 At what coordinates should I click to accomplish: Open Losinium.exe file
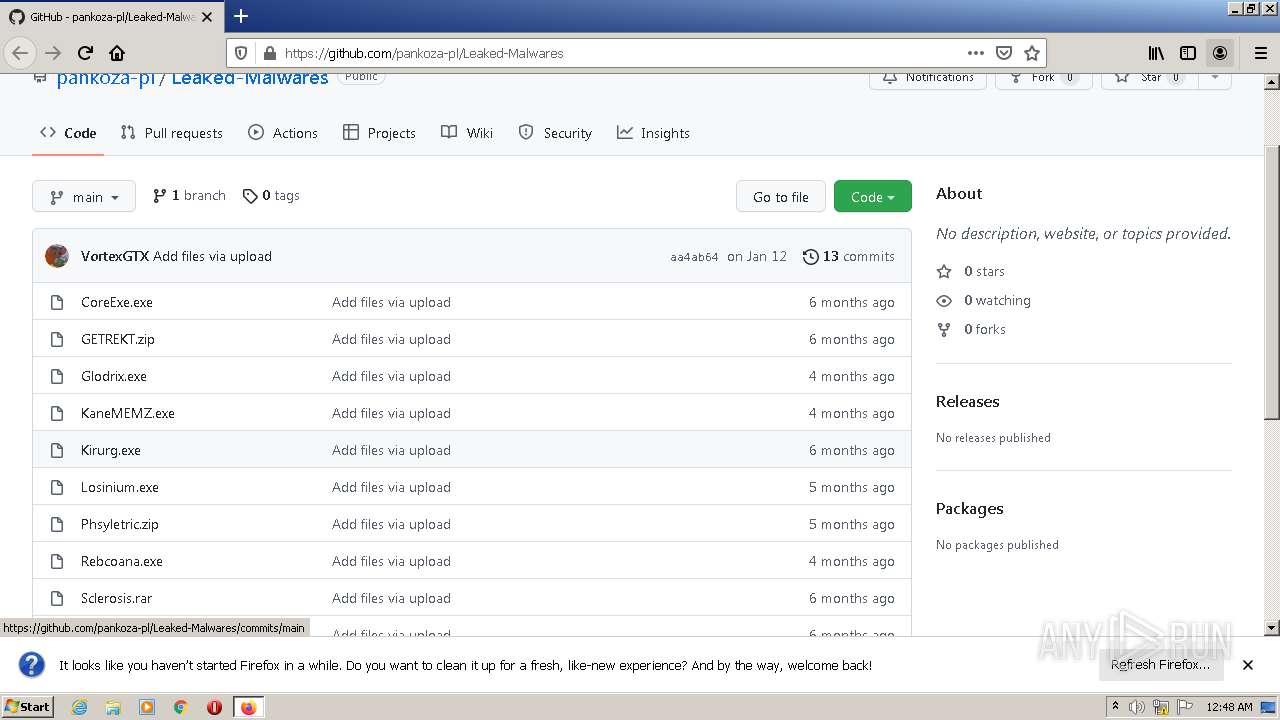(x=120, y=487)
